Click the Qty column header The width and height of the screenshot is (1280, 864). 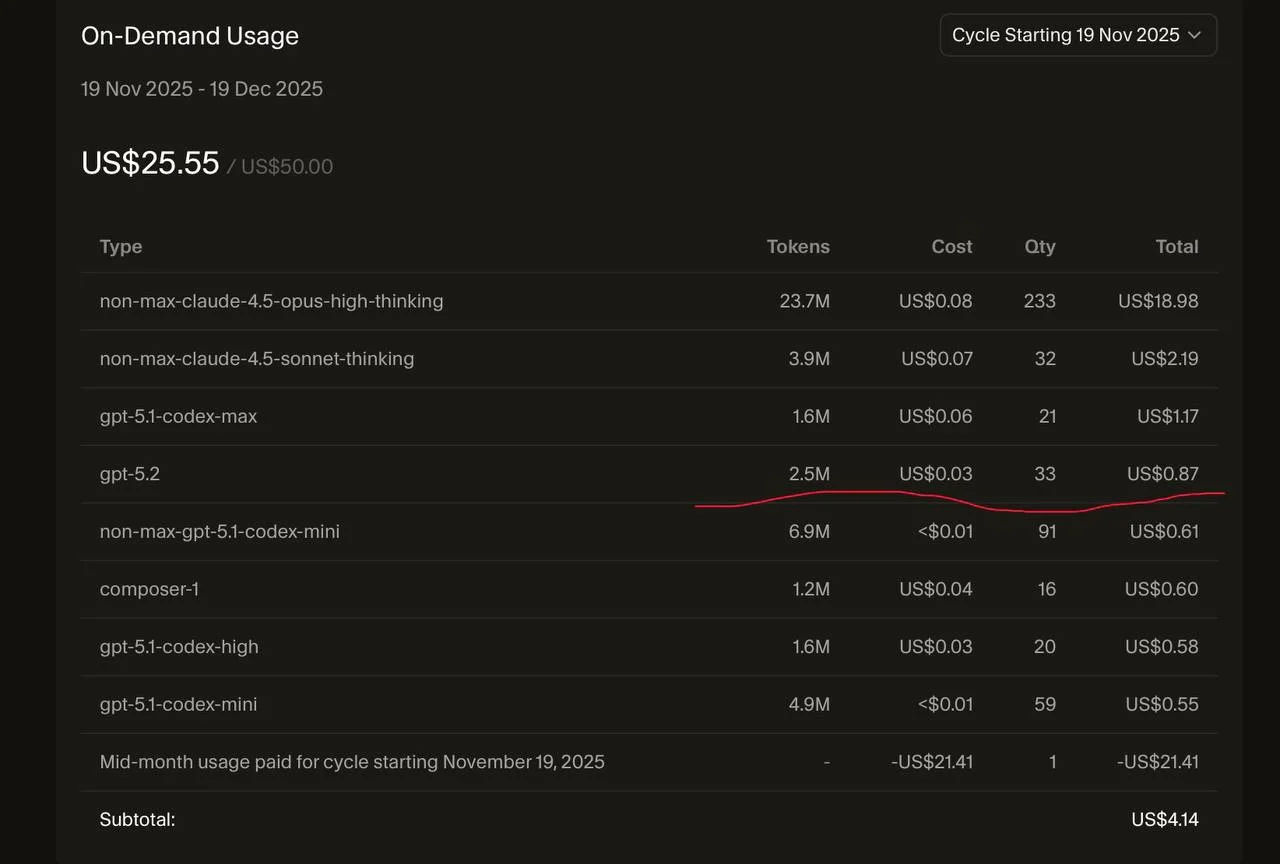[x=1040, y=247]
